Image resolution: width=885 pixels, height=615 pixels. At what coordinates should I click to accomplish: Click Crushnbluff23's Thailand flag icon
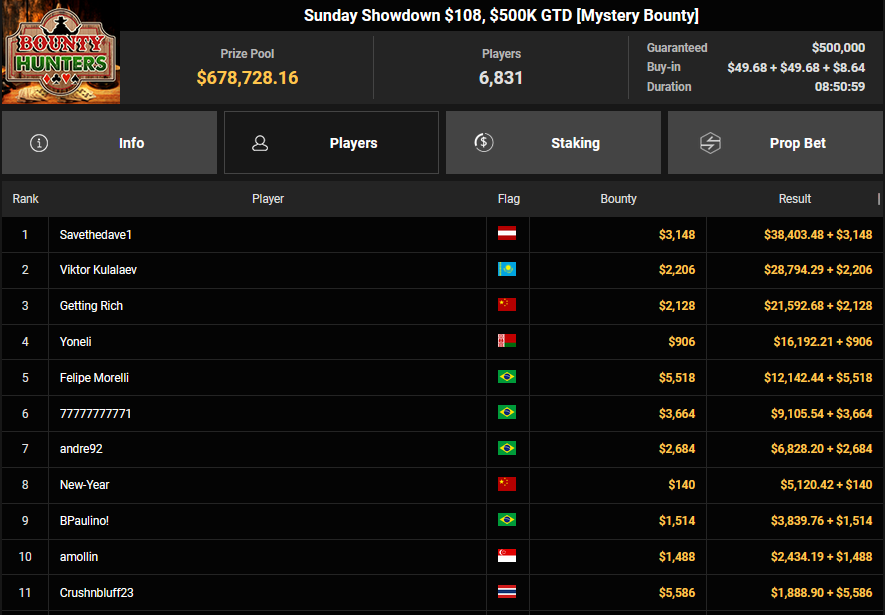[x=507, y=593]
